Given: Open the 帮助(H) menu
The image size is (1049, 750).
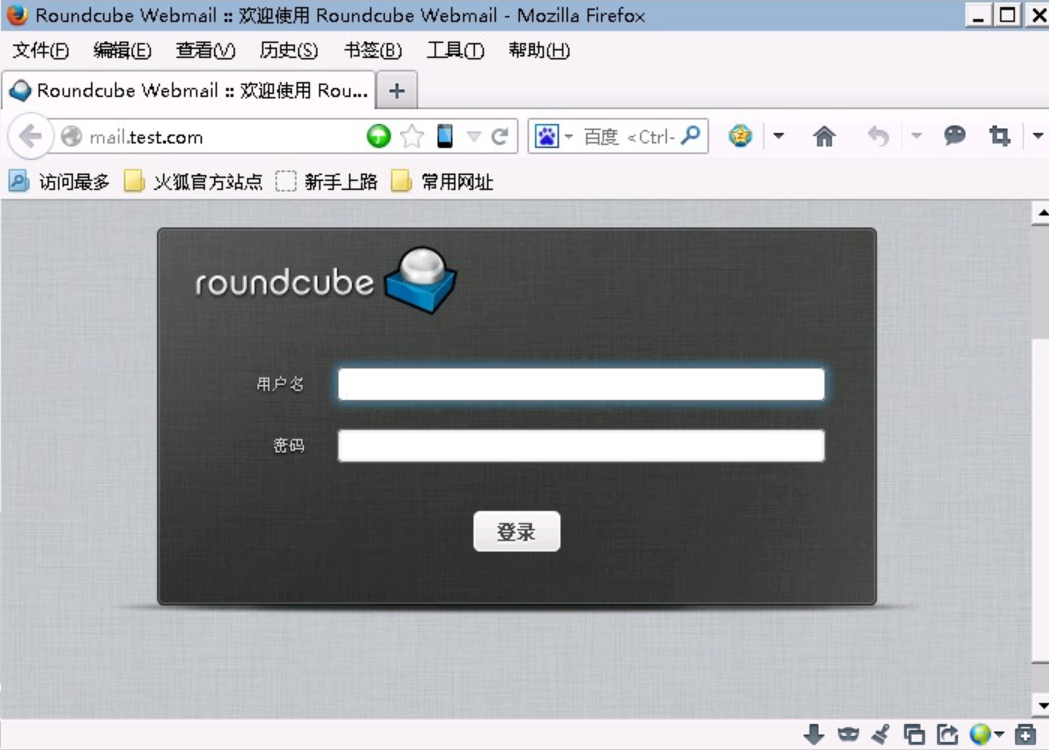Looking at the screenshot, I should pyautogui.click(x=539, y=50).
